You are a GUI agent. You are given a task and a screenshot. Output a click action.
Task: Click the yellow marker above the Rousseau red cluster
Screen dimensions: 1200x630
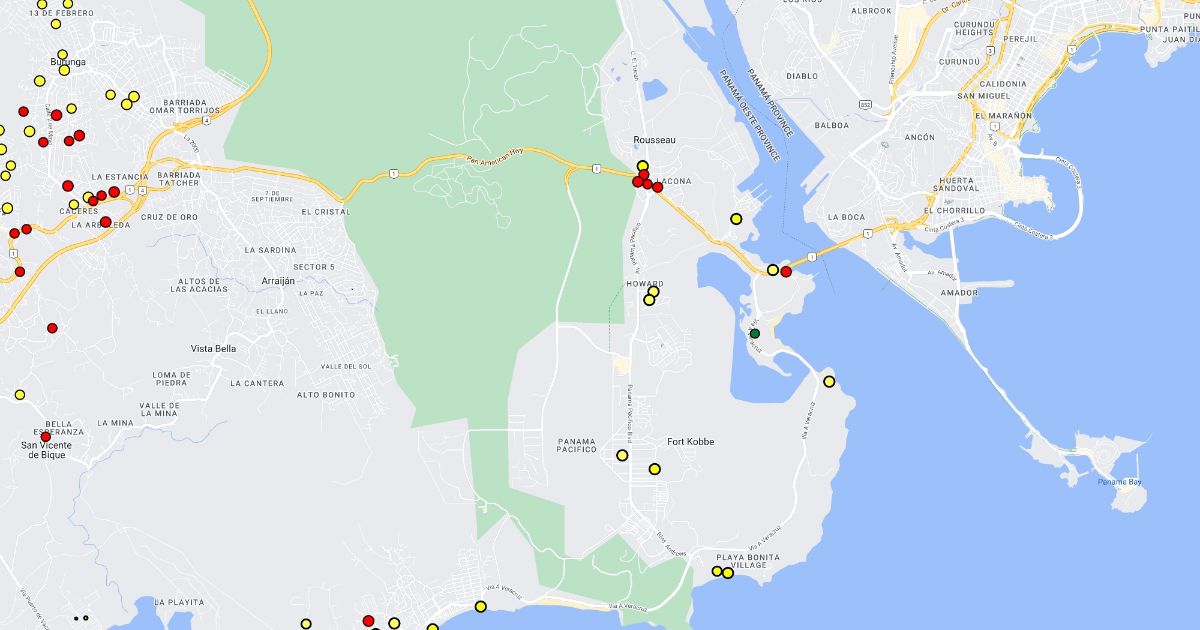click(643, 166)
